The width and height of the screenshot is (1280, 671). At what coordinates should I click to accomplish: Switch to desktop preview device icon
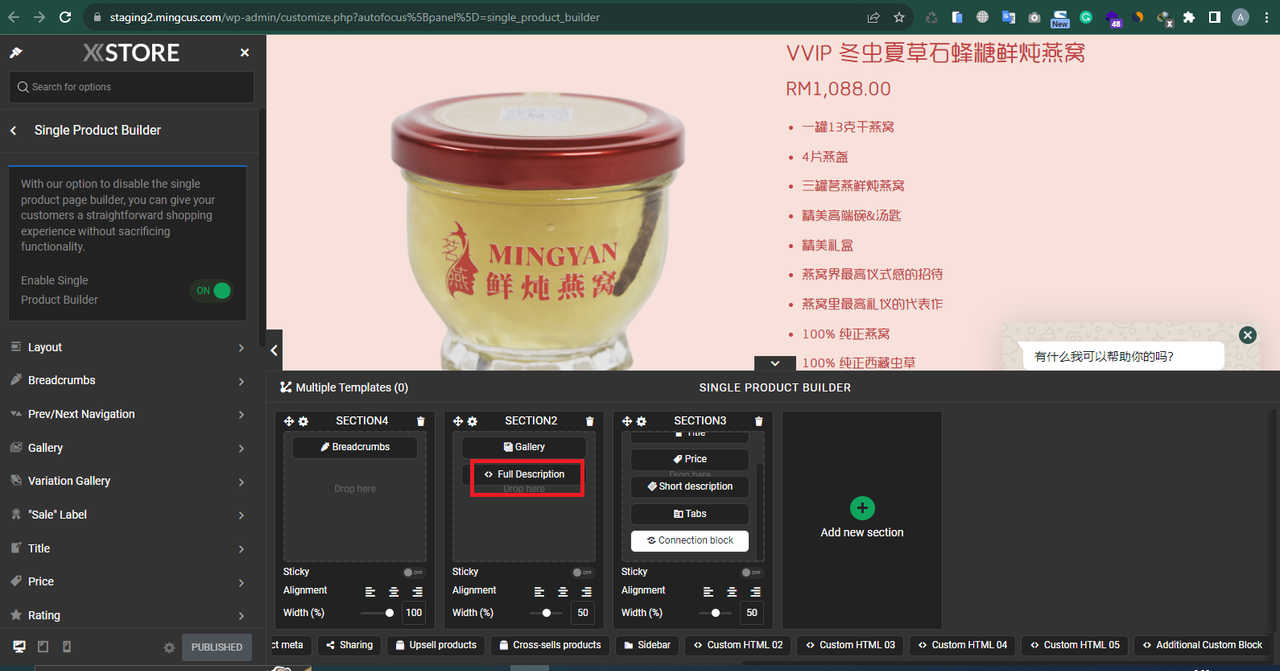19,647
